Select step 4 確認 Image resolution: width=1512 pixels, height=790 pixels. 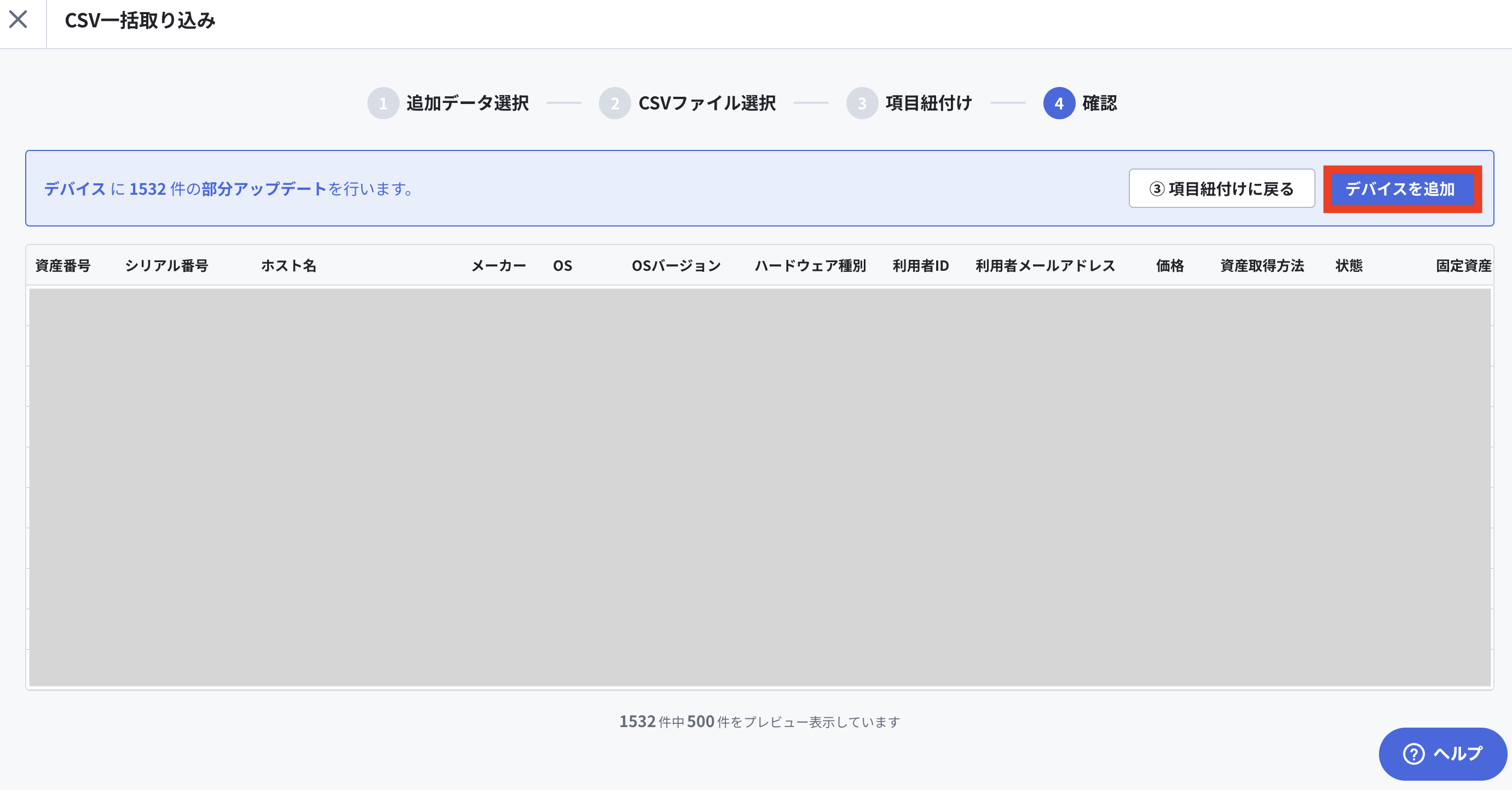coord(1080,103)
